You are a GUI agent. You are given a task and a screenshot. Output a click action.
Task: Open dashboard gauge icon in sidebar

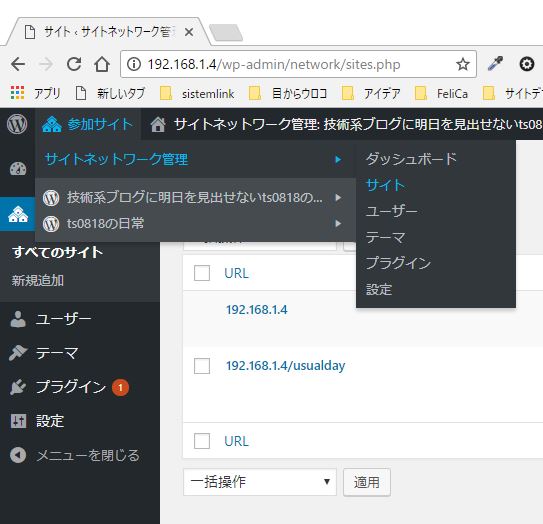[18, 169]
